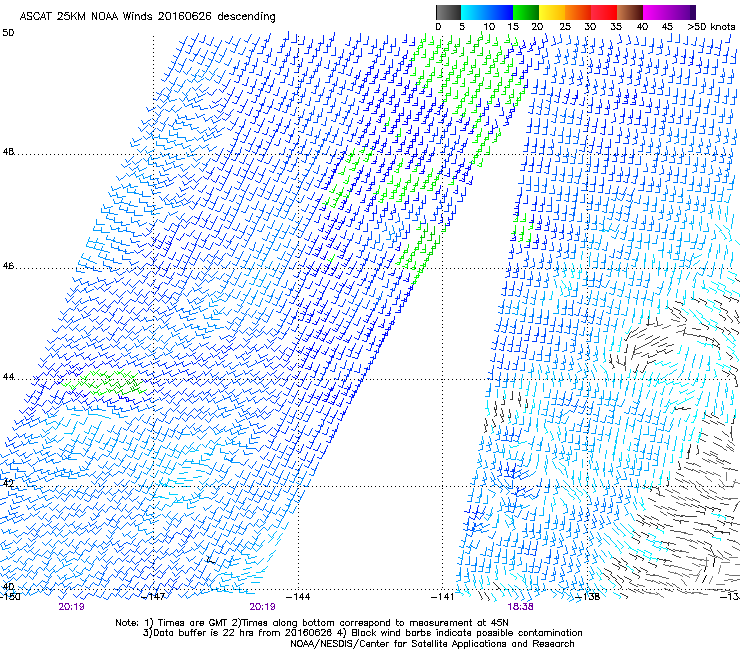Viewport: 740px width, 650px height.
Task: Click the -138 longitude axis label
Action: (x=588, y=597)
